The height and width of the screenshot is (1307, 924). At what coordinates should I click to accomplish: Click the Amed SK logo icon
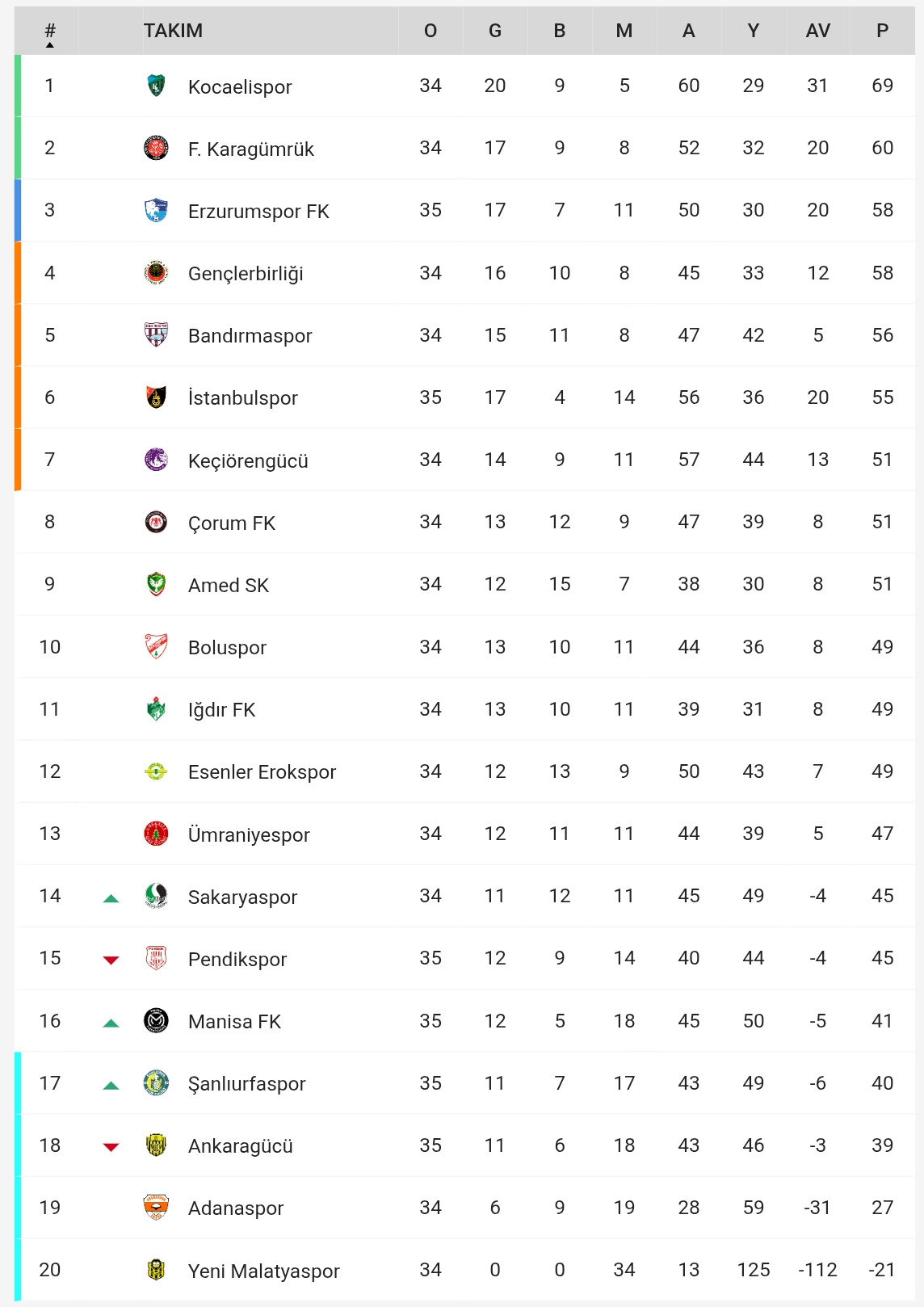156,584
